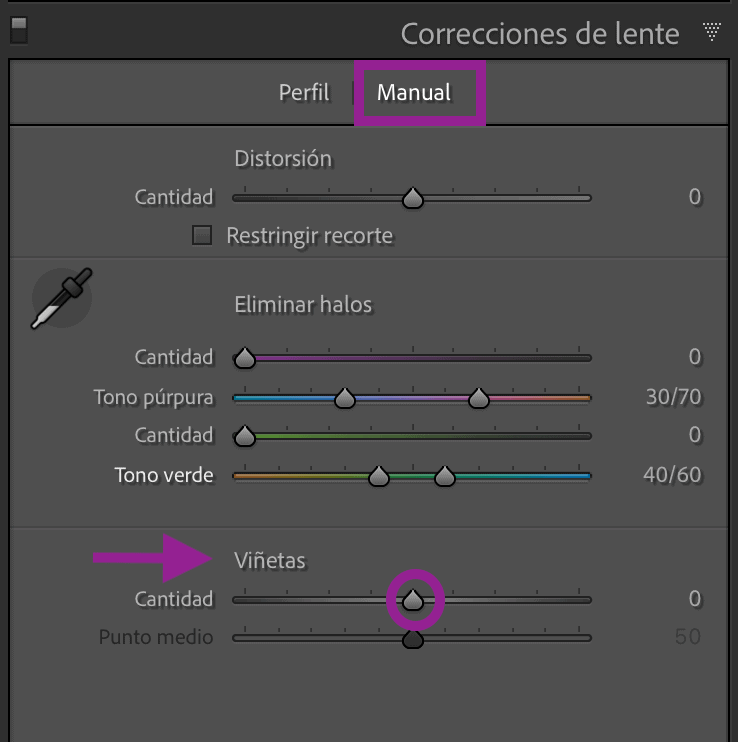Click the right Tono verde handle
The height and width of the screenshot is (742, 738).
445,477
